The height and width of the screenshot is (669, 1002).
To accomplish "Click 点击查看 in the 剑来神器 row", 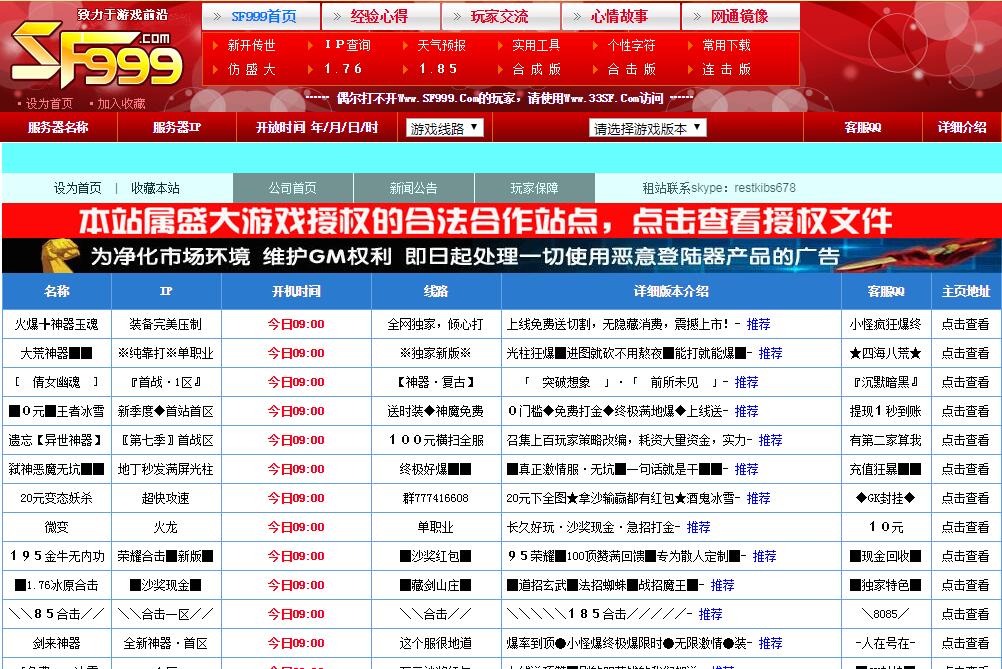I will click(965, 643).
